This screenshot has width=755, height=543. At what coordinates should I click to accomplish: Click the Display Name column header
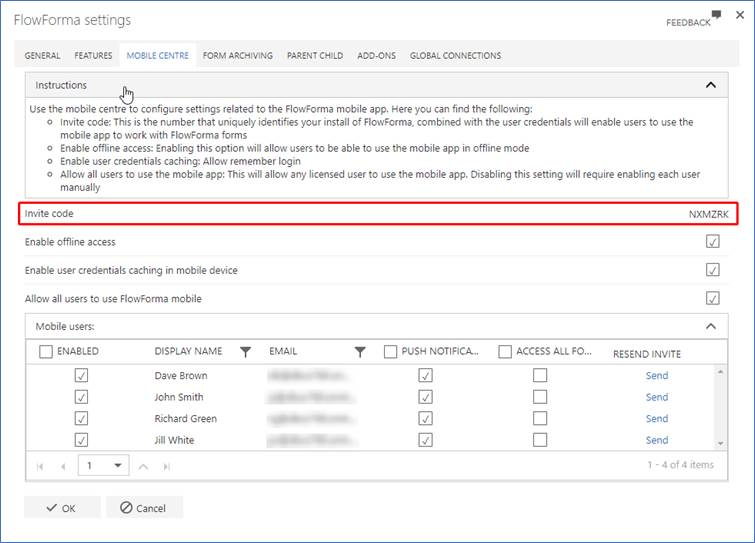pos(188,351)
